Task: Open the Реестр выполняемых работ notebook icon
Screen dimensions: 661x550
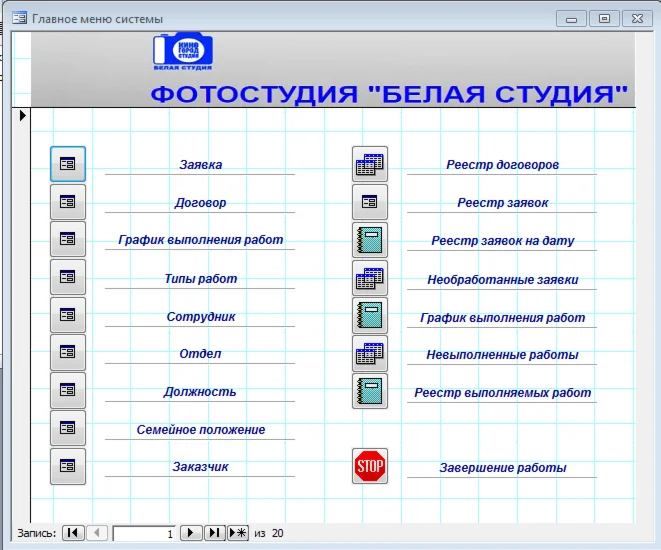Action: tap(370, 391)
